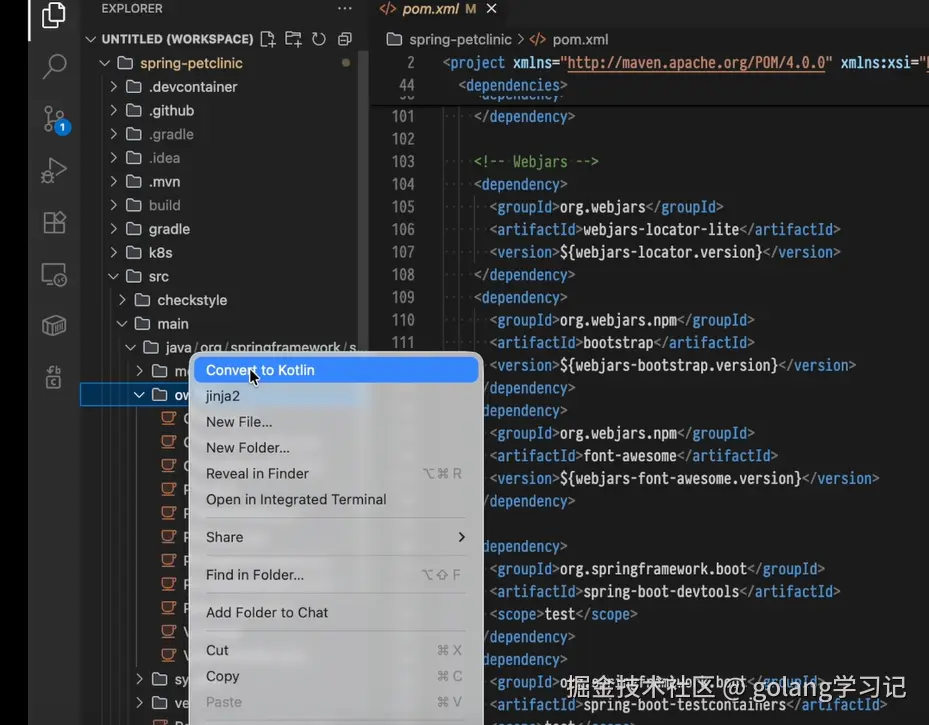The height and width of the screenshot is (725, 929).
Task: Choose Reveal in Finder
Action: click(x=336, y=473)
